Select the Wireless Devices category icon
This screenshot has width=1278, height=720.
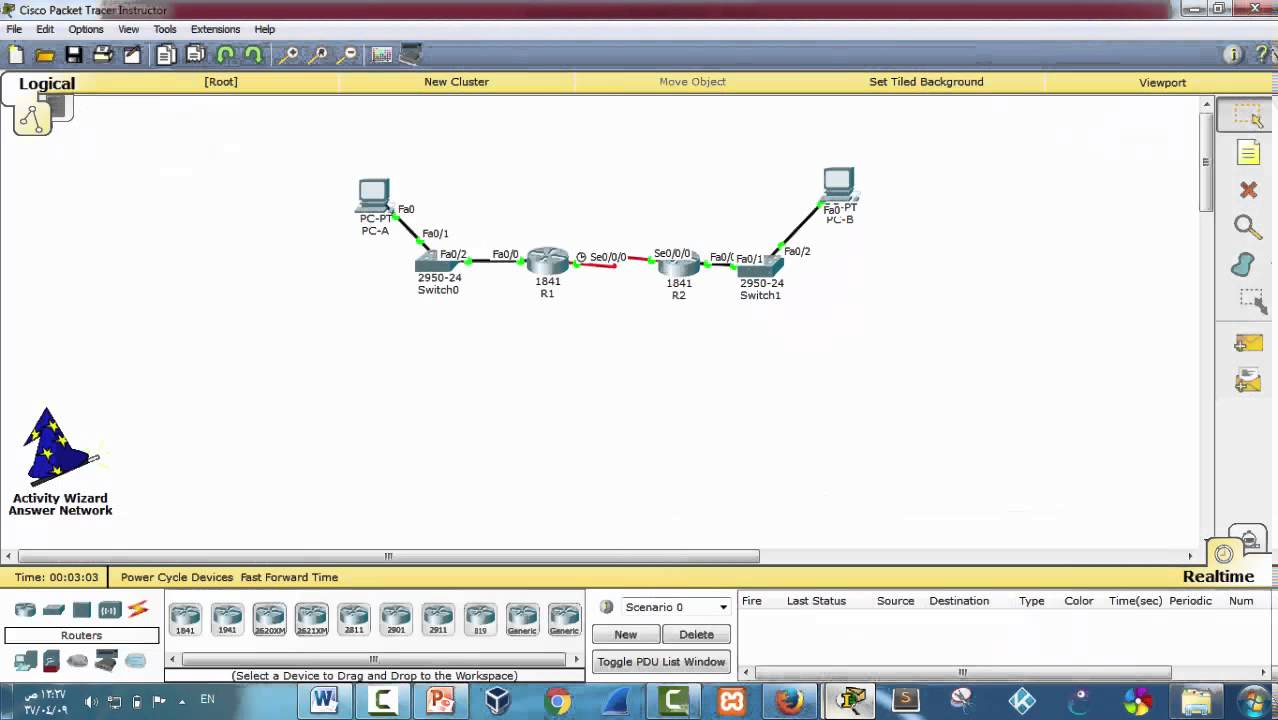(x=110, y=610)
